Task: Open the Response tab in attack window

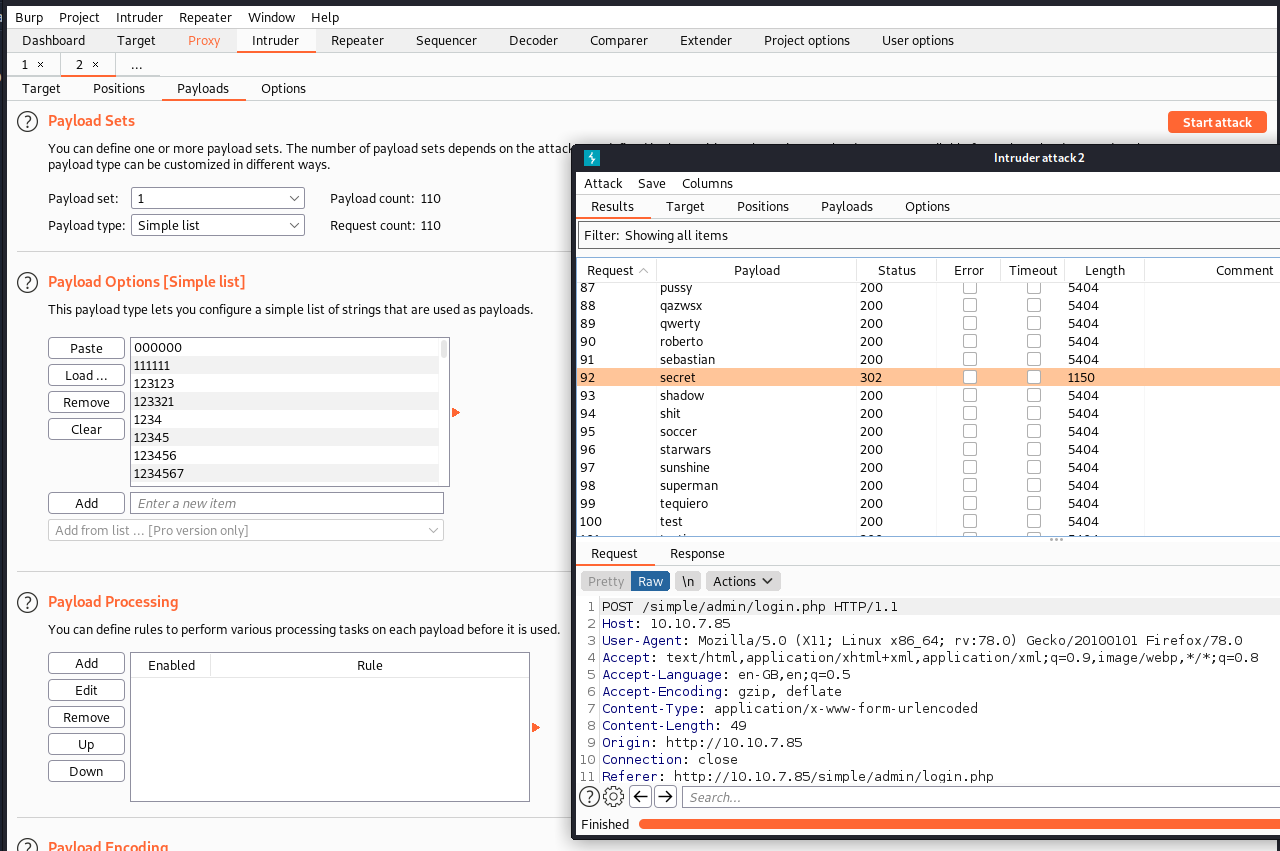Action: coord(697,553)
